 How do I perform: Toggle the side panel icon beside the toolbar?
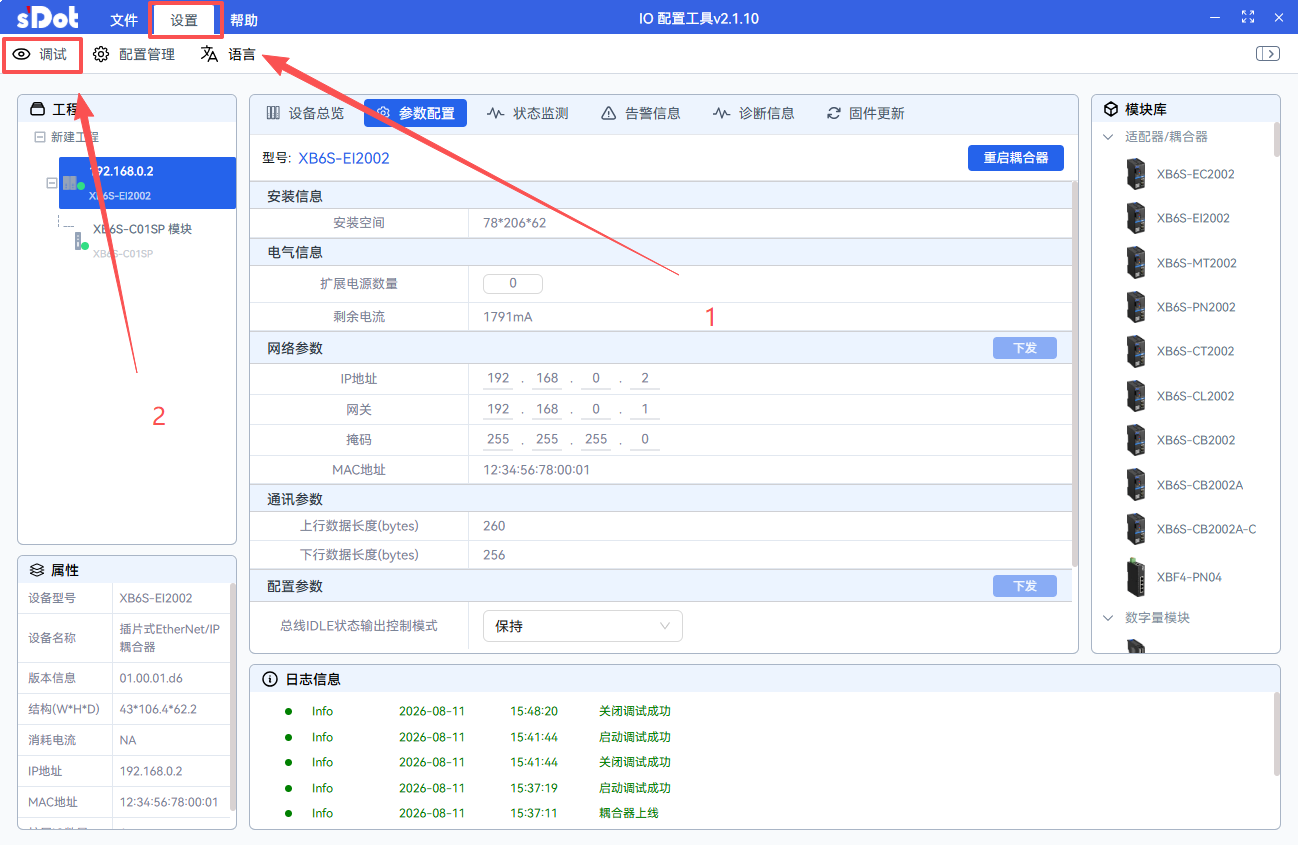pyautogui.click(x=1268, y=54)
